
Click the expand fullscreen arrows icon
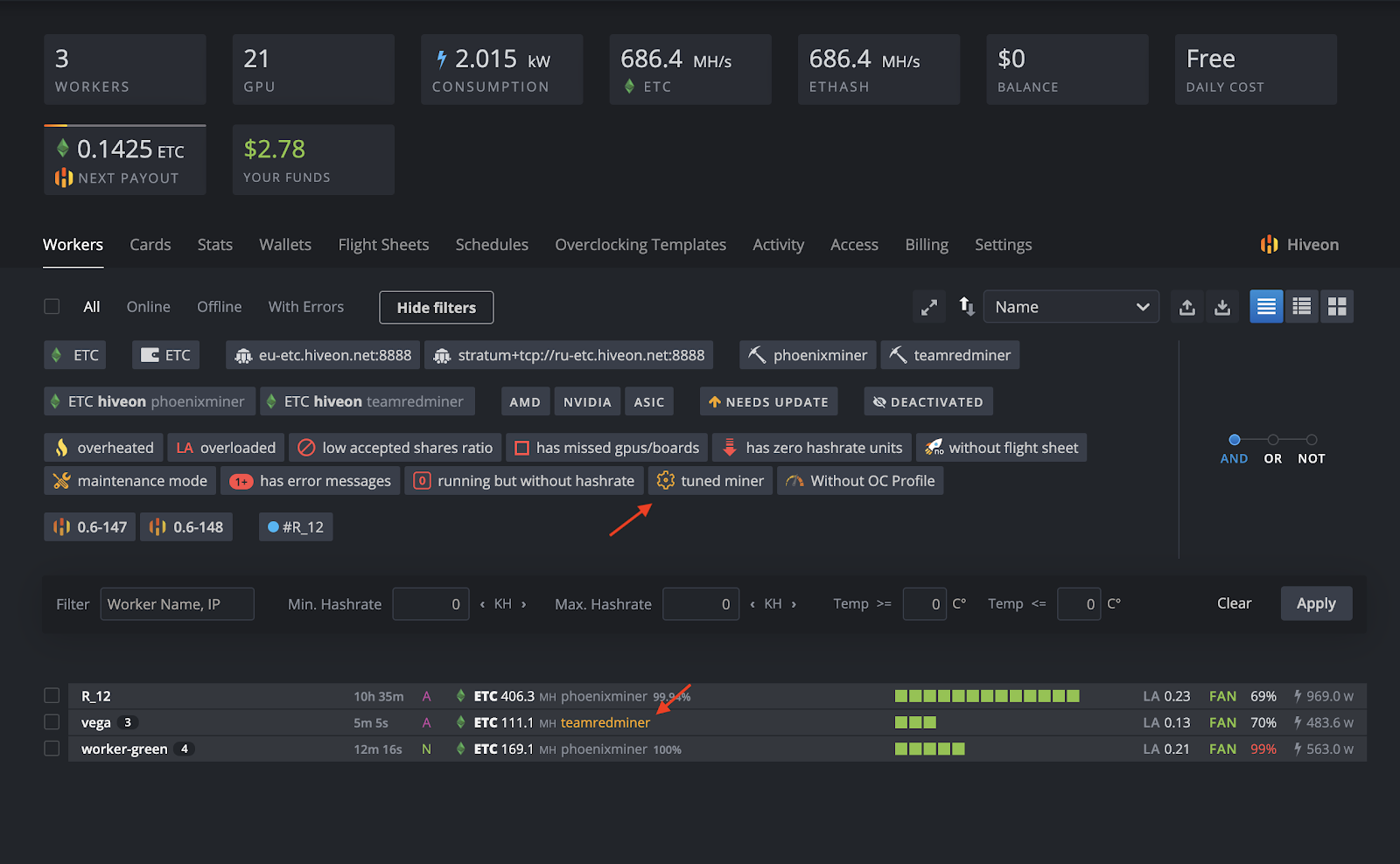pyautogui.click(x=929, y=307)
